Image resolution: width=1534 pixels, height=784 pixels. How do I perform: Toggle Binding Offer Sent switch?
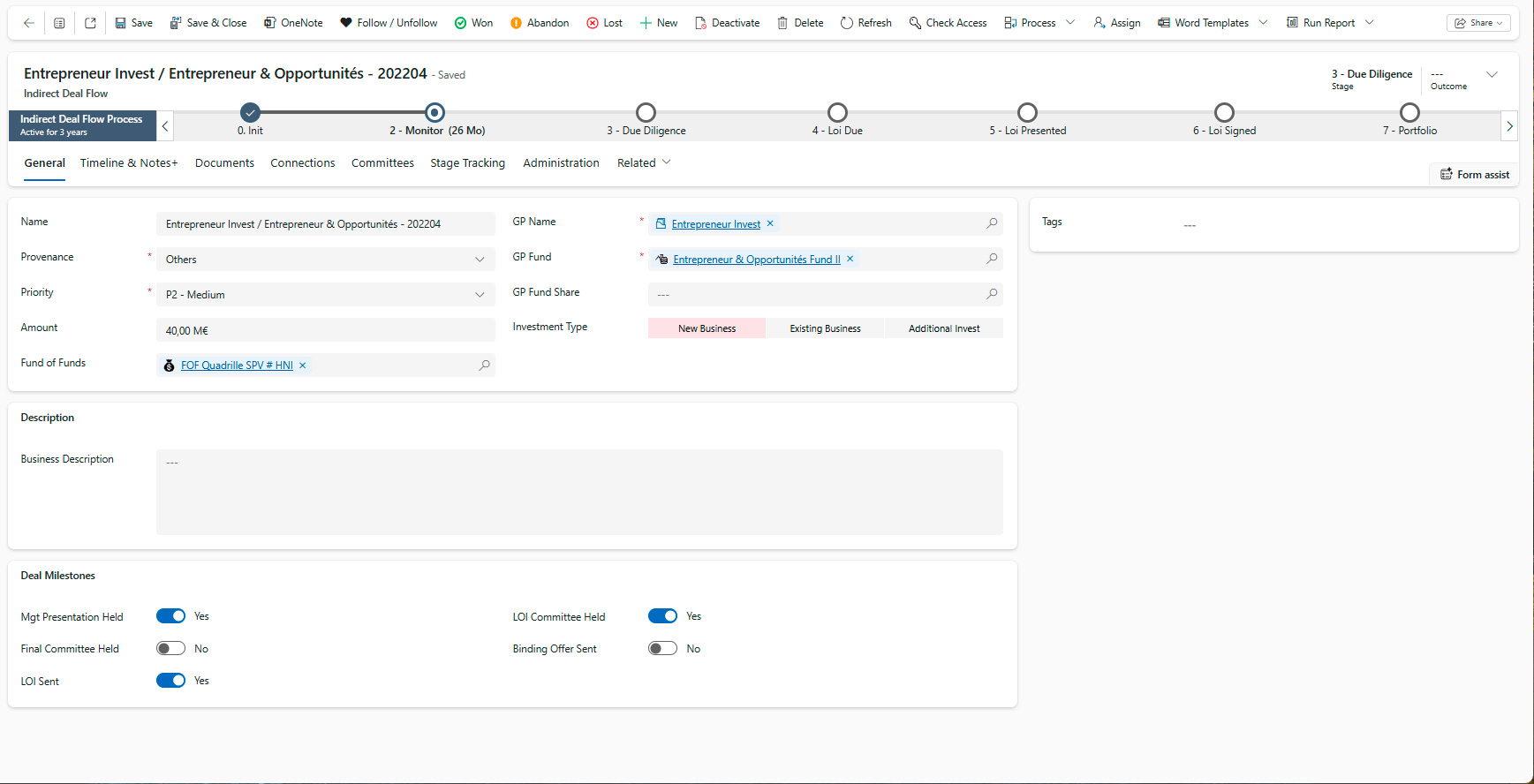click(x=662, y=649)
